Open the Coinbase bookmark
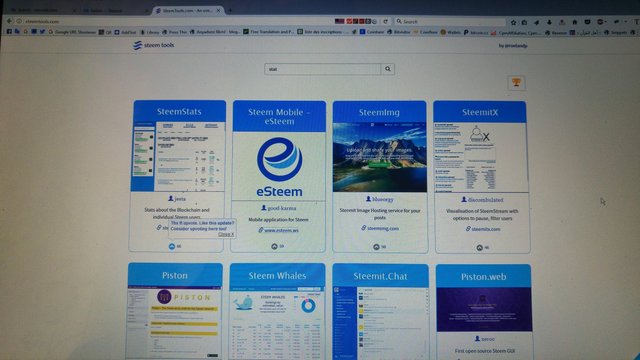 372,32
